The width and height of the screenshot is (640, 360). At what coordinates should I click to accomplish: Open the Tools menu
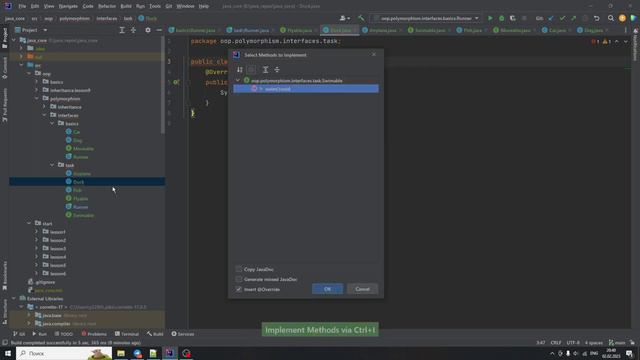click(x=155, y=6)
